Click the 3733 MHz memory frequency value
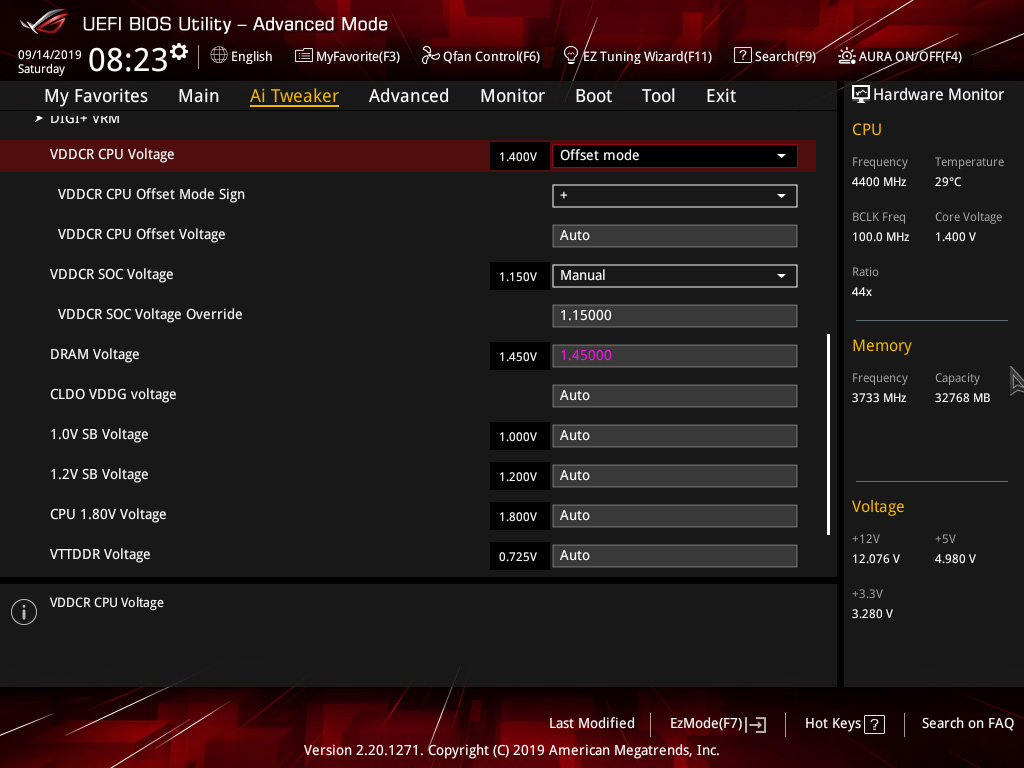Screen dimensions: 1024x768 [879, 398]
